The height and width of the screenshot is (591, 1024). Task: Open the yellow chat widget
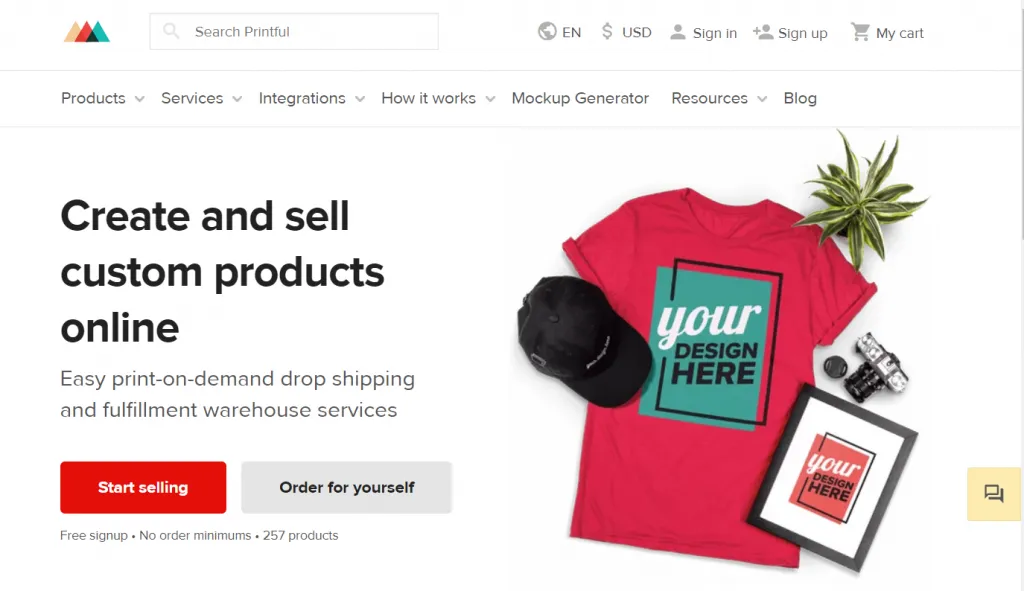tap(994, 494)
